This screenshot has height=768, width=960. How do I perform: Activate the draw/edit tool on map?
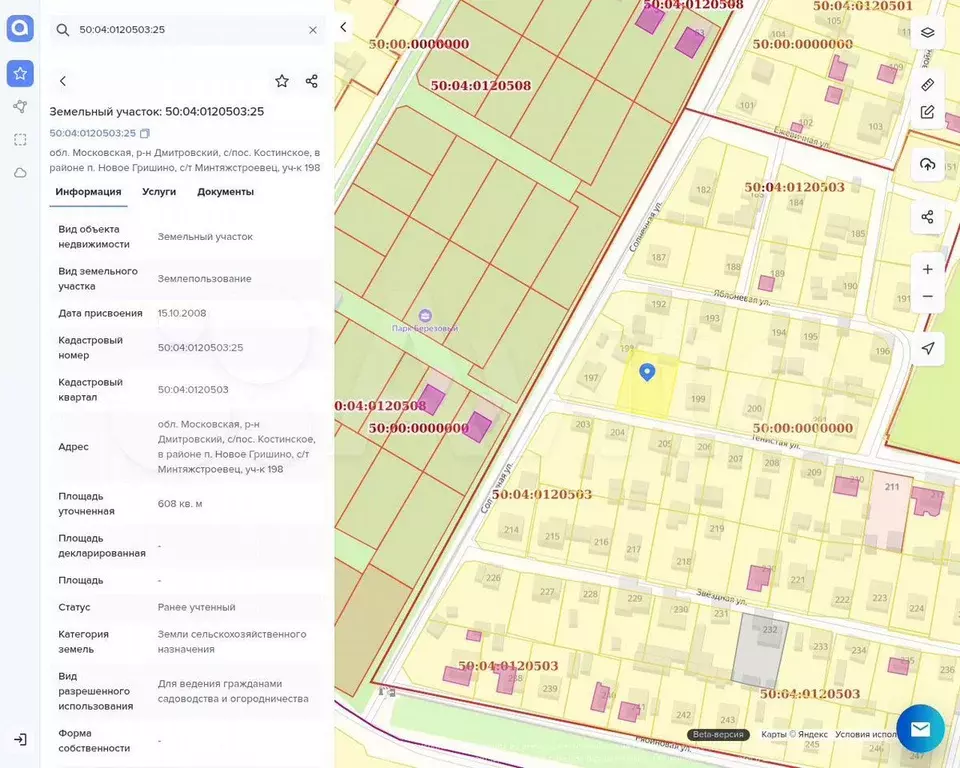927,112
